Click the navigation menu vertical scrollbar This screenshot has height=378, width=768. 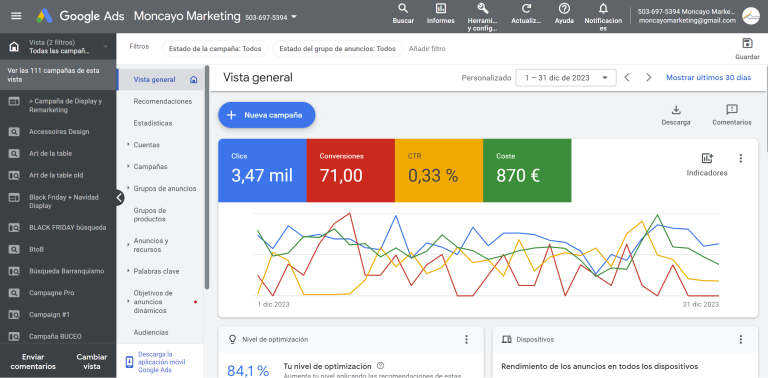(207, 177)
